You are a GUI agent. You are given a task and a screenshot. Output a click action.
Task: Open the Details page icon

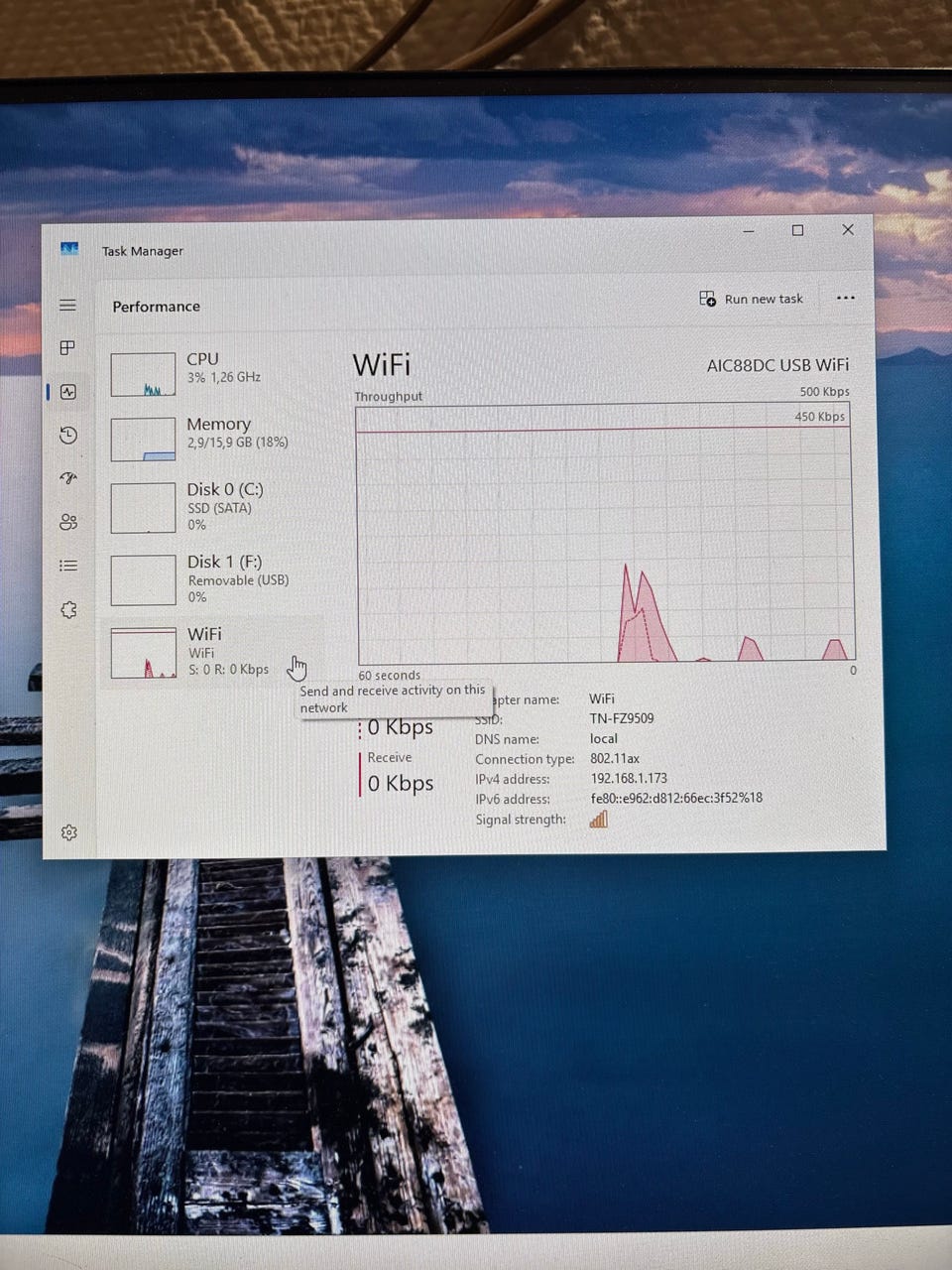67,566
